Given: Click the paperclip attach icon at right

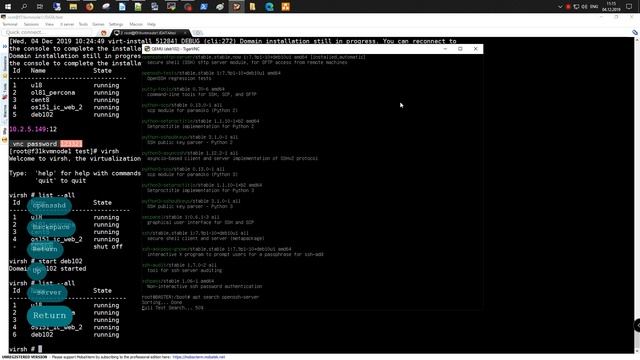Looking at the screenshot, I should (x=635, y=33).
